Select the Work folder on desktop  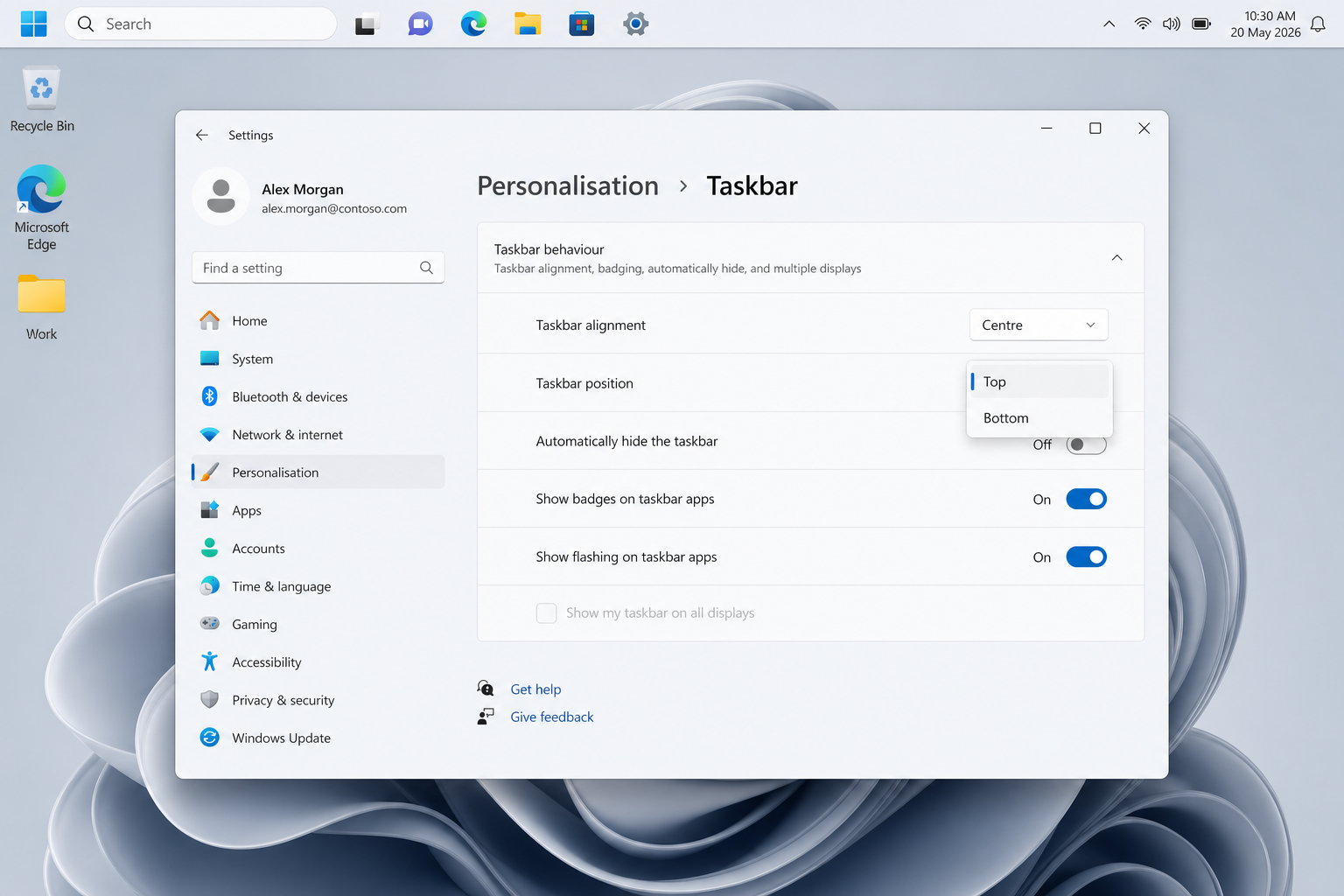pos(41,308)
